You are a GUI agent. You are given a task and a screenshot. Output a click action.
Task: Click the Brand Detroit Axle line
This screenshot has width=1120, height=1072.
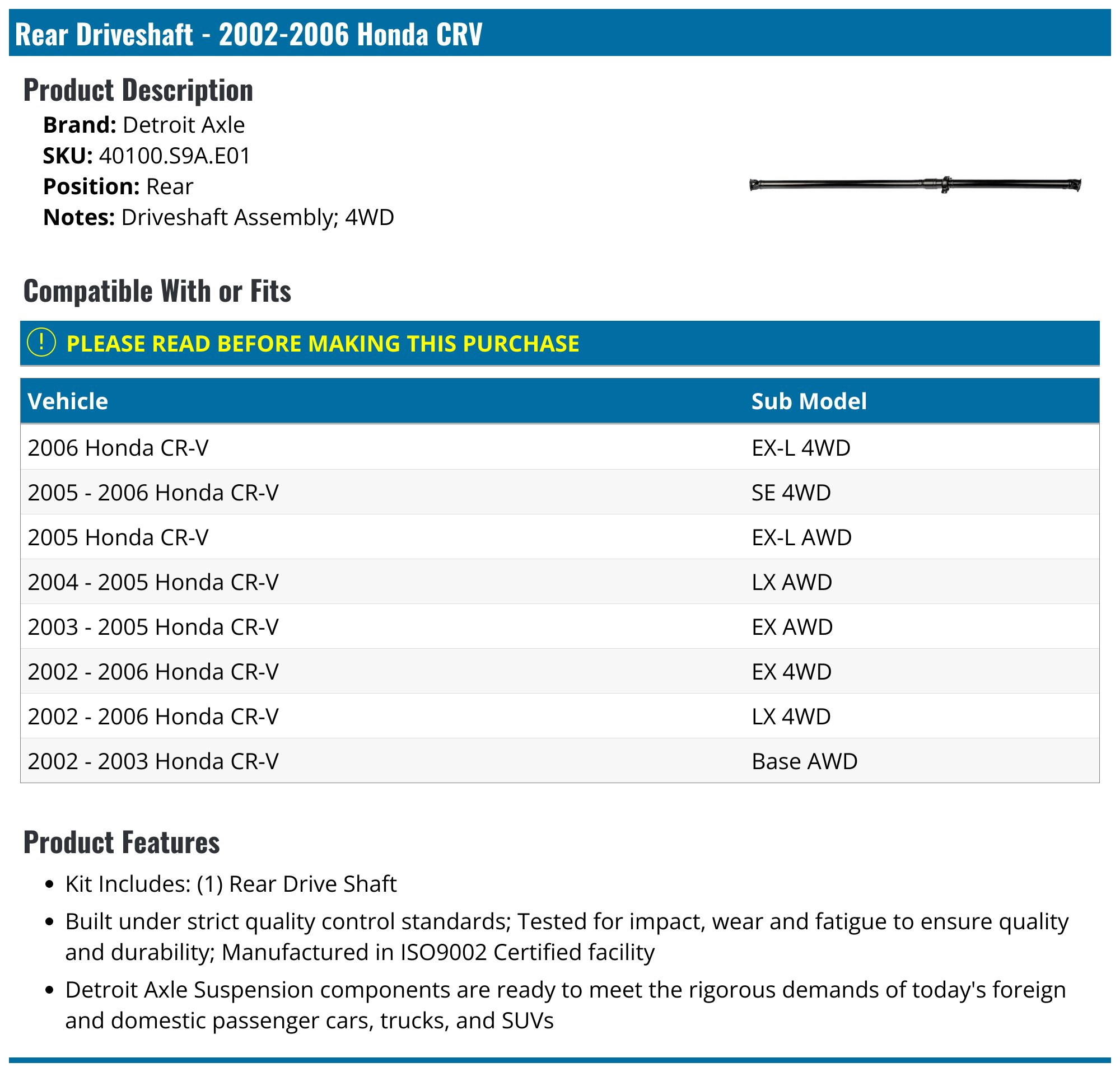click(x=144, y=124)
